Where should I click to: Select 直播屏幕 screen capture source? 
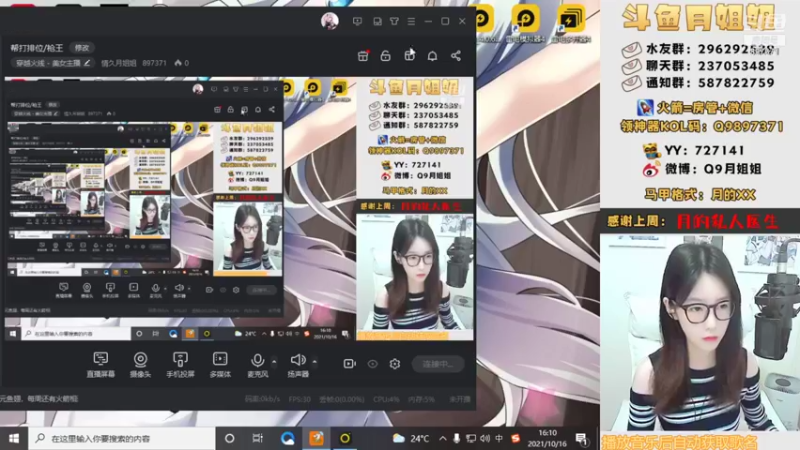(101, 365)
